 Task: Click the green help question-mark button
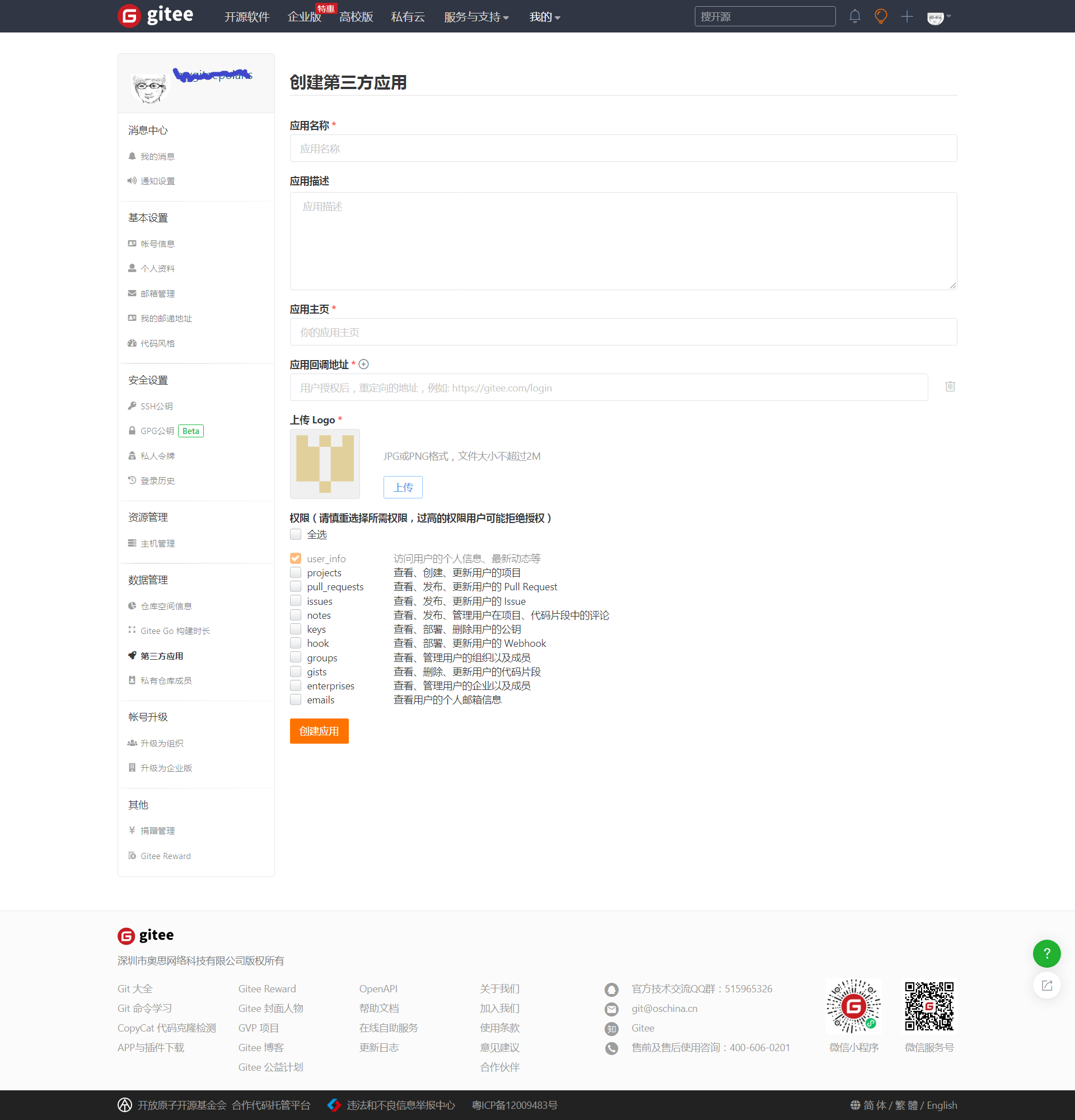(1046, 953)
